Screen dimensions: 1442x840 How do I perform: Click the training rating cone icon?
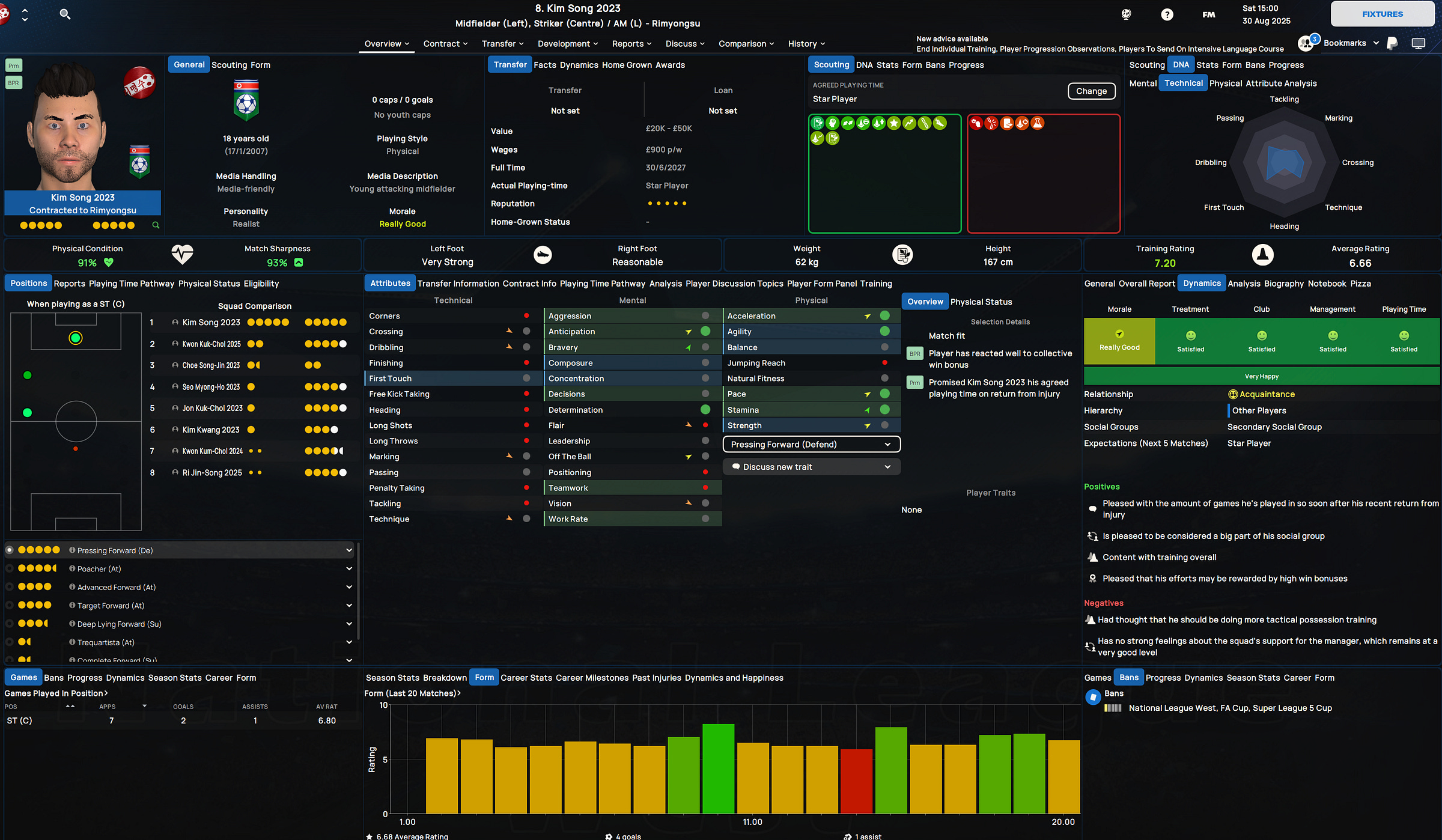point(1262,255)
